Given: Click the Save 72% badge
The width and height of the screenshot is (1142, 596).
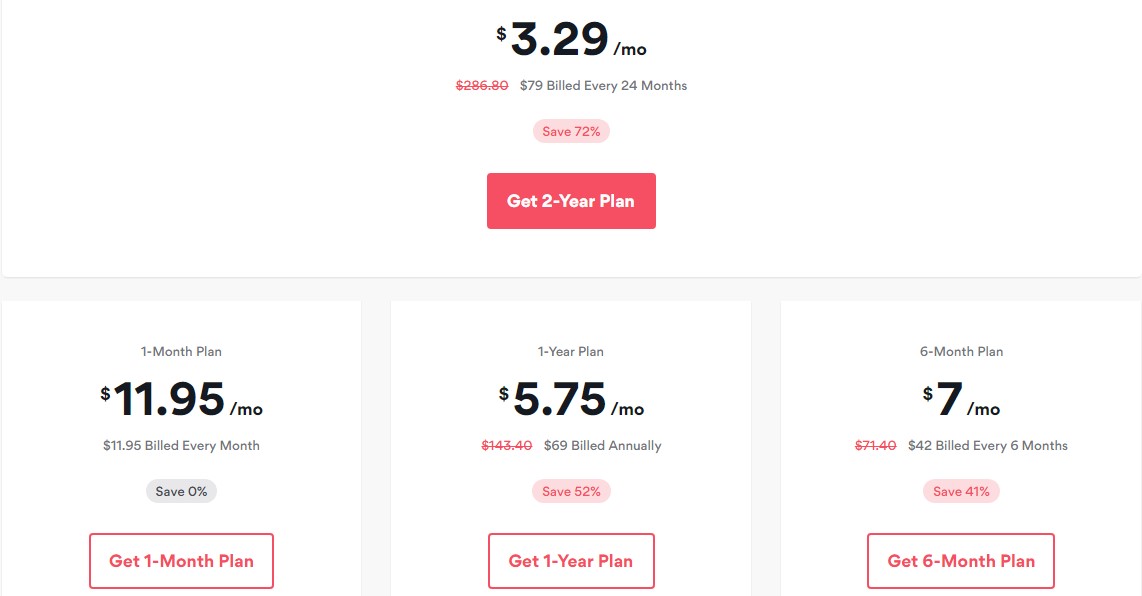Looking at the screenshot, I should pos(571,131).
